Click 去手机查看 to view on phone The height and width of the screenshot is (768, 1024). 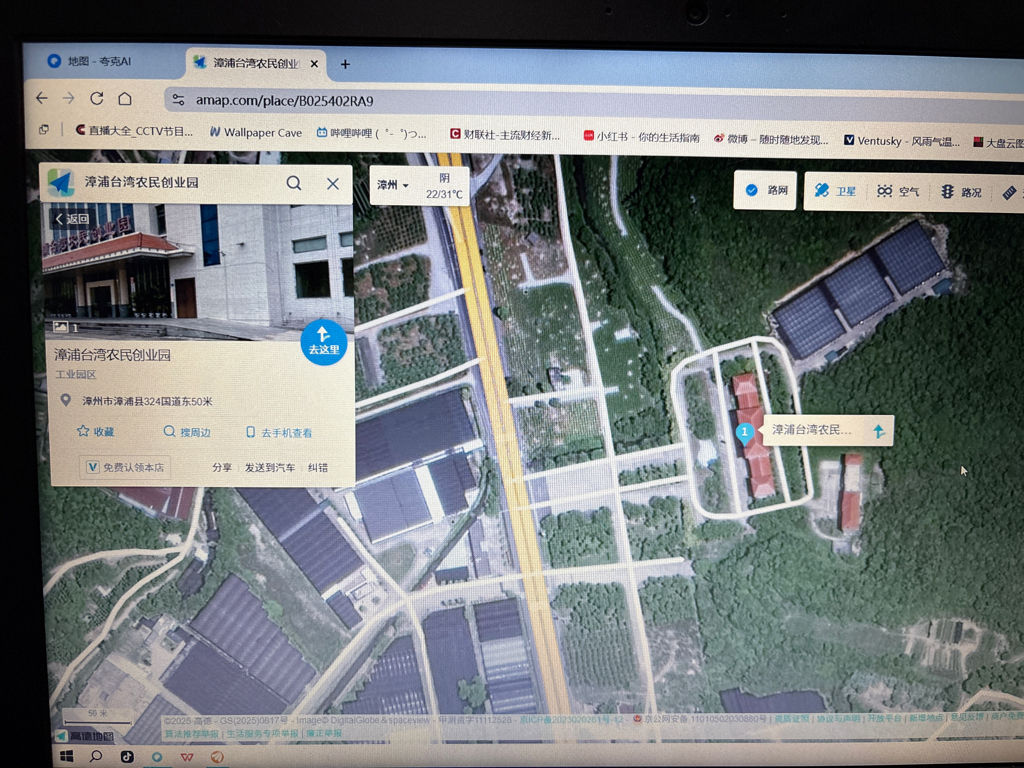[x=278, y=433]
